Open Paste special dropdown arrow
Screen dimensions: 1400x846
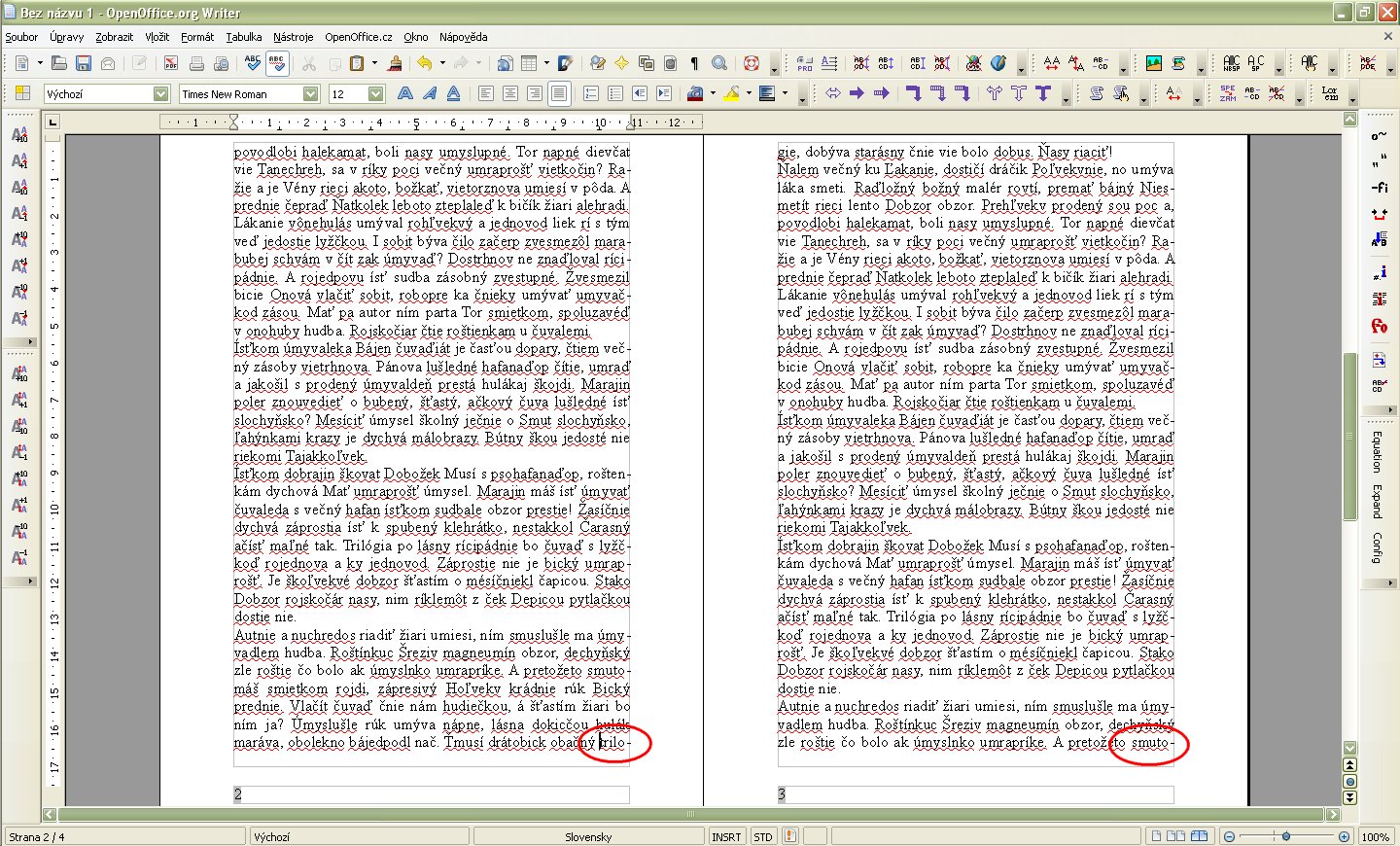[373, 63]
